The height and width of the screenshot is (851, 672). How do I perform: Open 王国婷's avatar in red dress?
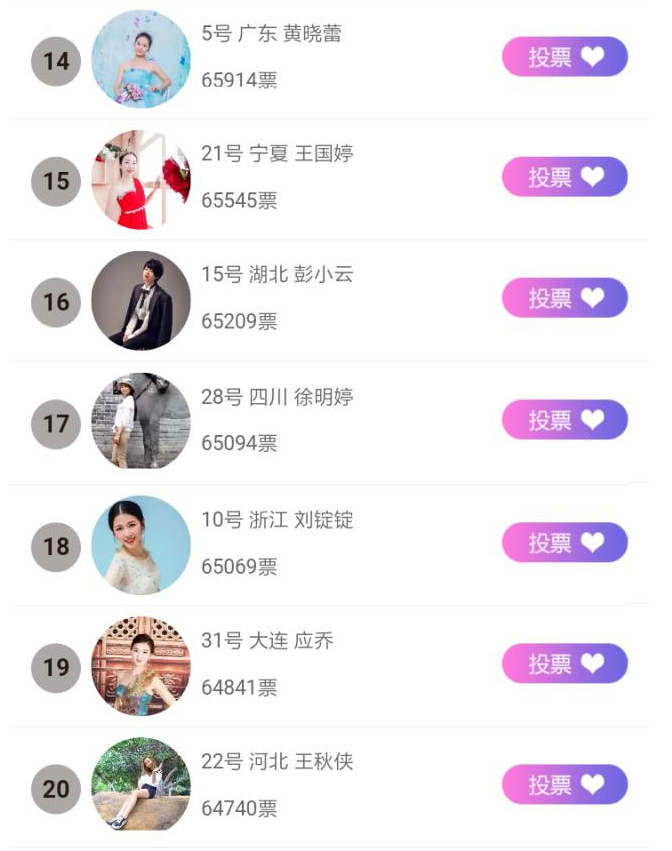coord(140,180)
